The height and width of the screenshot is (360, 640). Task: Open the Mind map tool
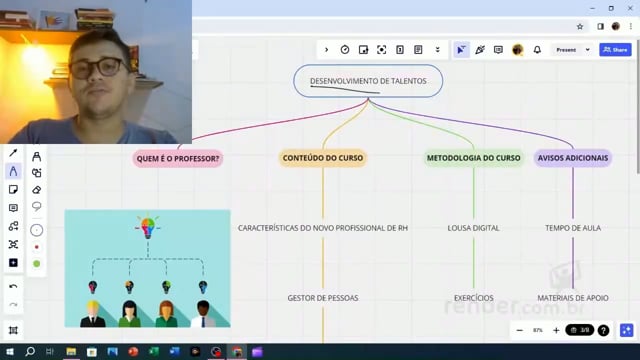13,244
